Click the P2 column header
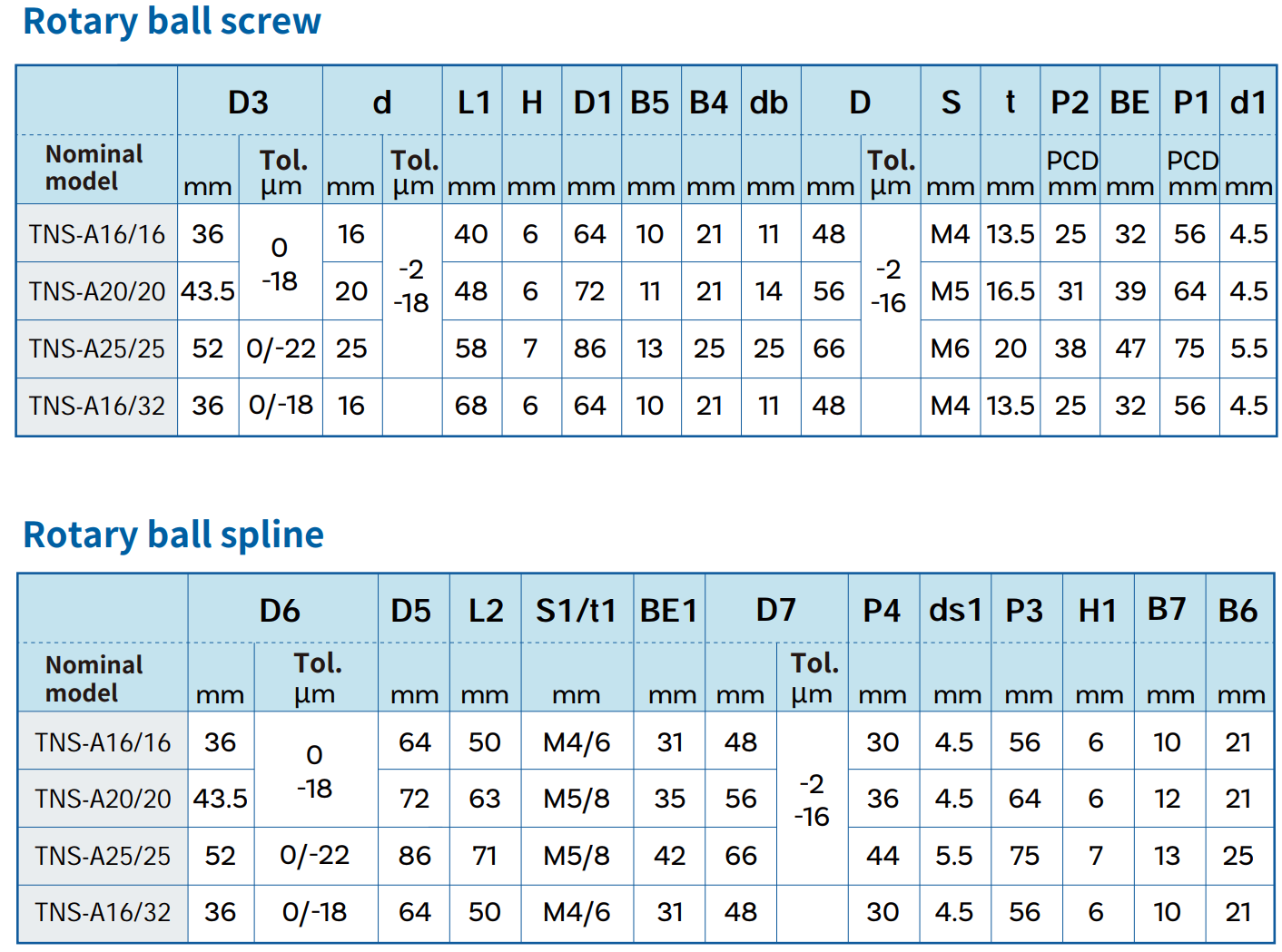This screenshot has height=952, width=1282. point(1070,103)
